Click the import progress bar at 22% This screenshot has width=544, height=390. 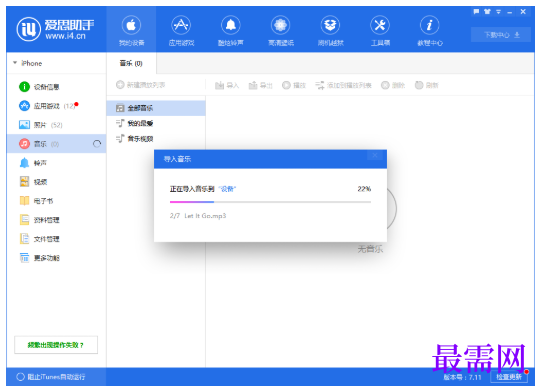[270, 202]
